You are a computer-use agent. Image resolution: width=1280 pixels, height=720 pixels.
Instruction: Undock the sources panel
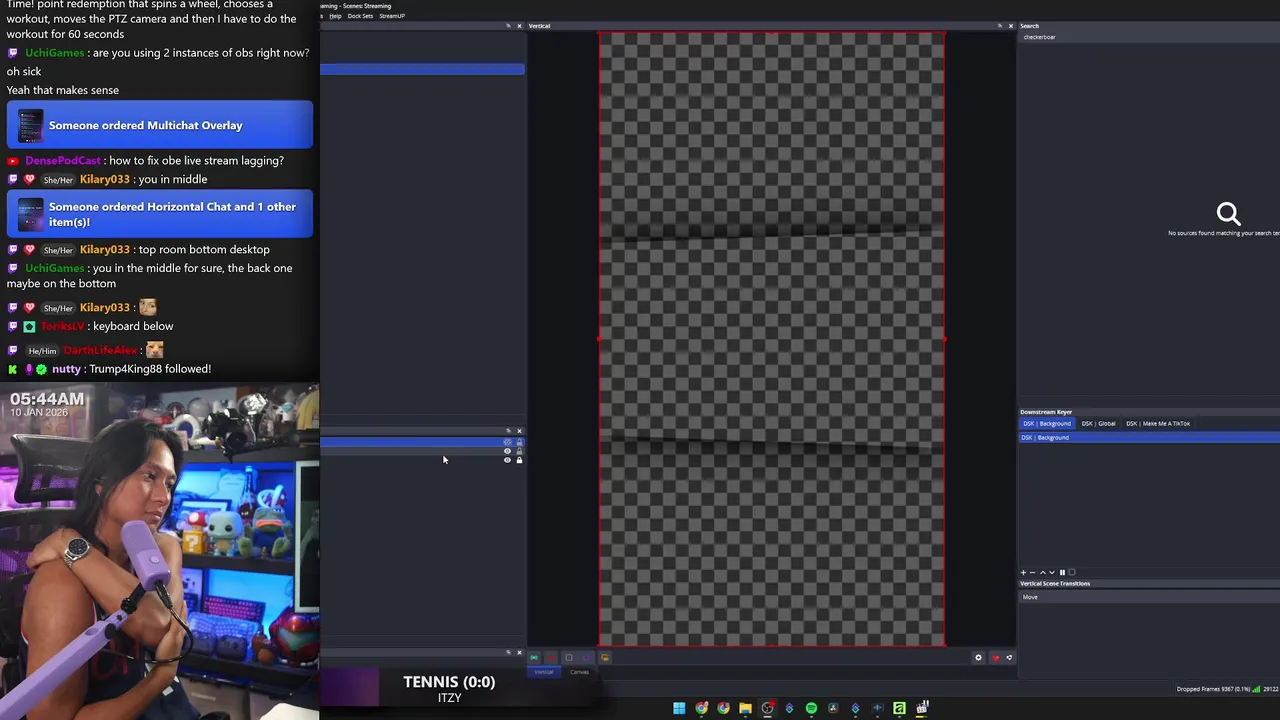point(508,431)
